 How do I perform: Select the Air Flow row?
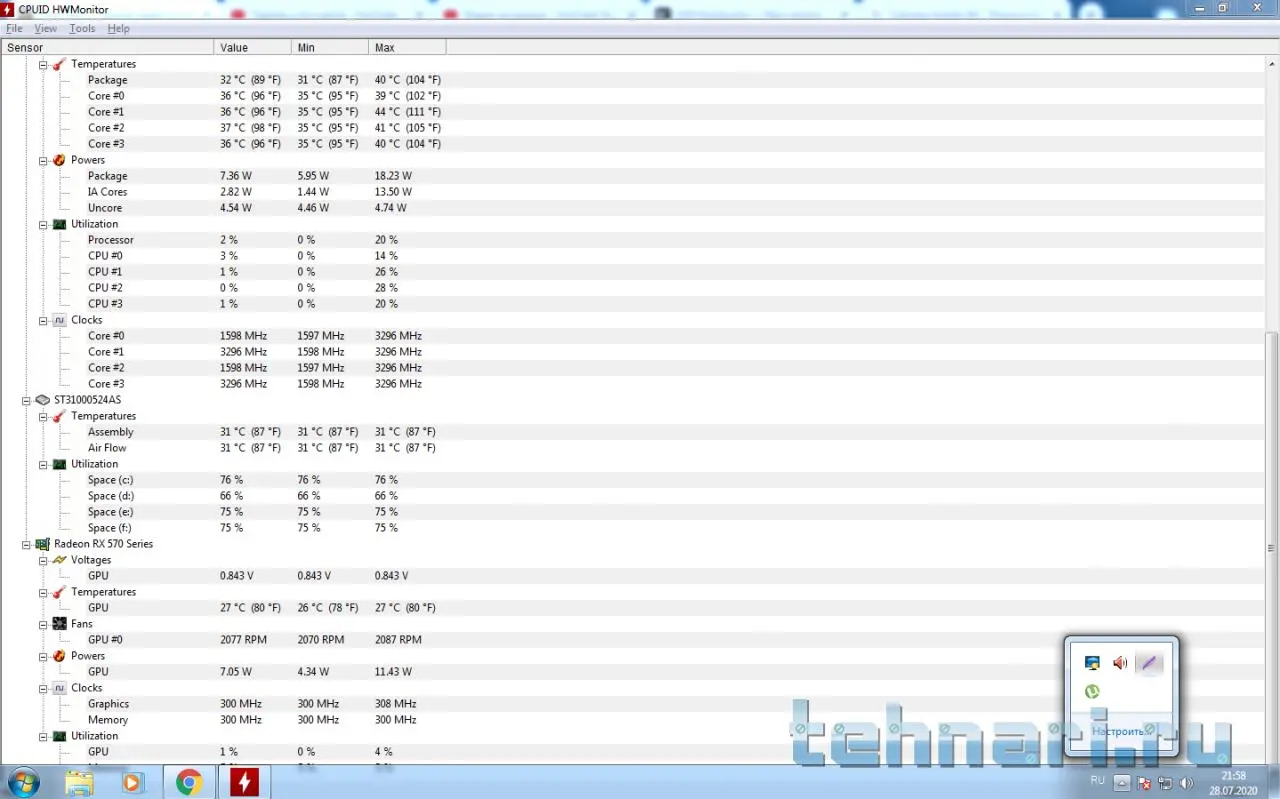tap(632, 448)
